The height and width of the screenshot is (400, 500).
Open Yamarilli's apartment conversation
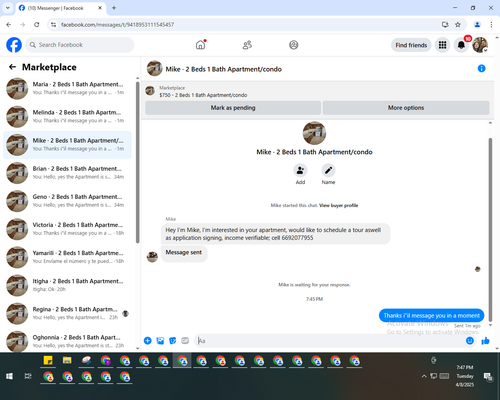(x=67, y=257)
